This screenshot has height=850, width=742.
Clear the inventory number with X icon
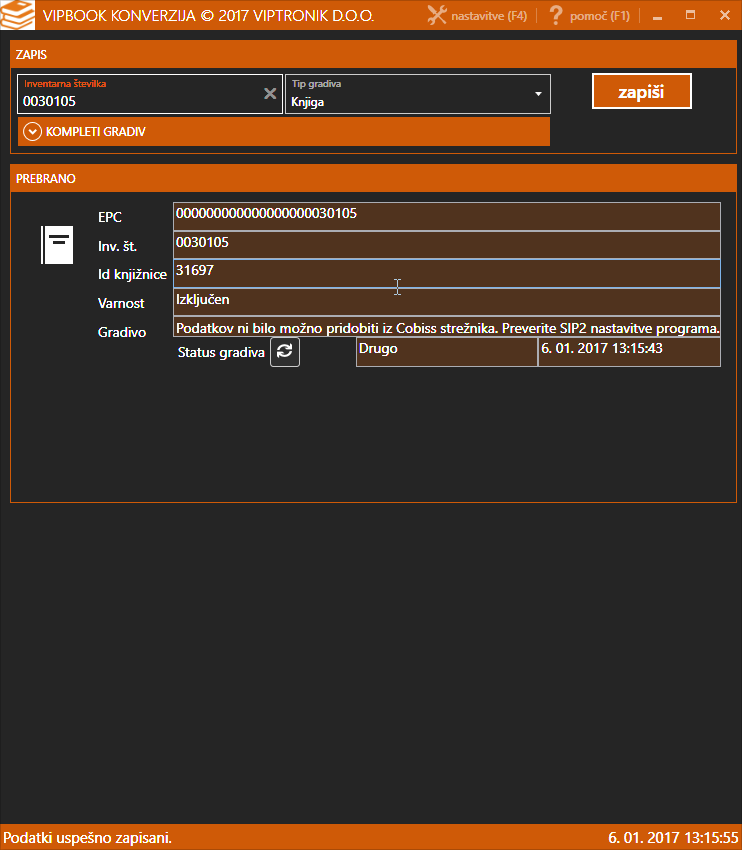(x=270, y=94)
